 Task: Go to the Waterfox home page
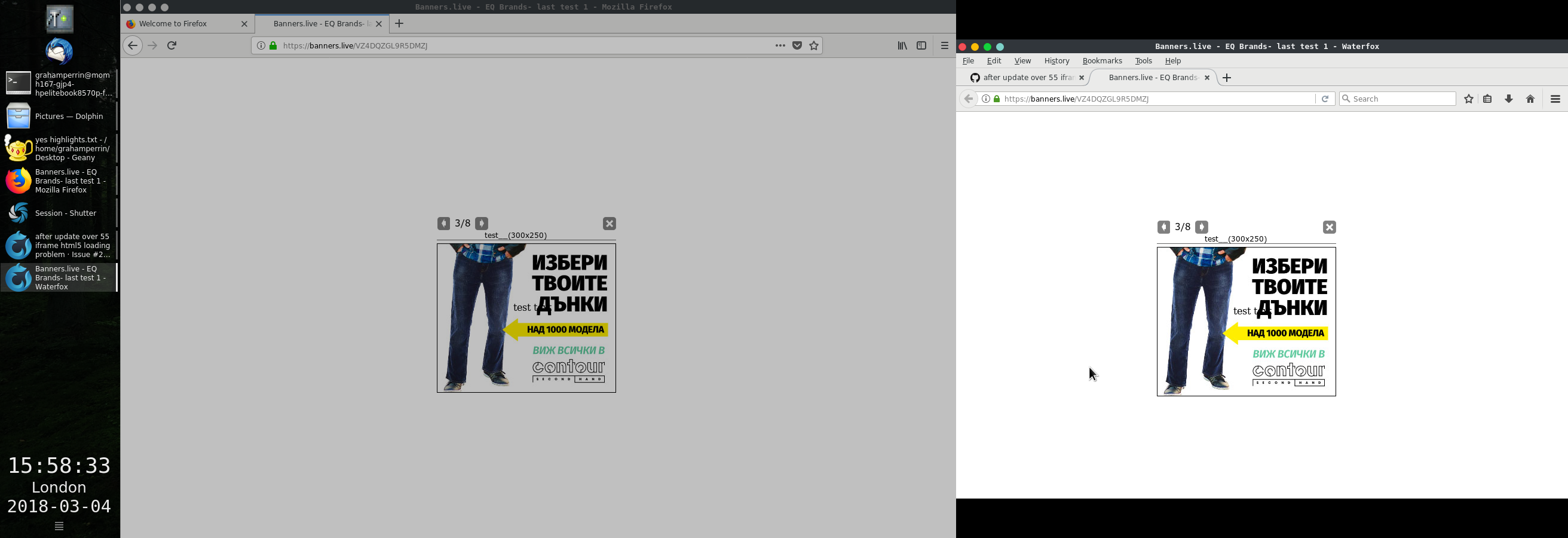coord(1530,98)
